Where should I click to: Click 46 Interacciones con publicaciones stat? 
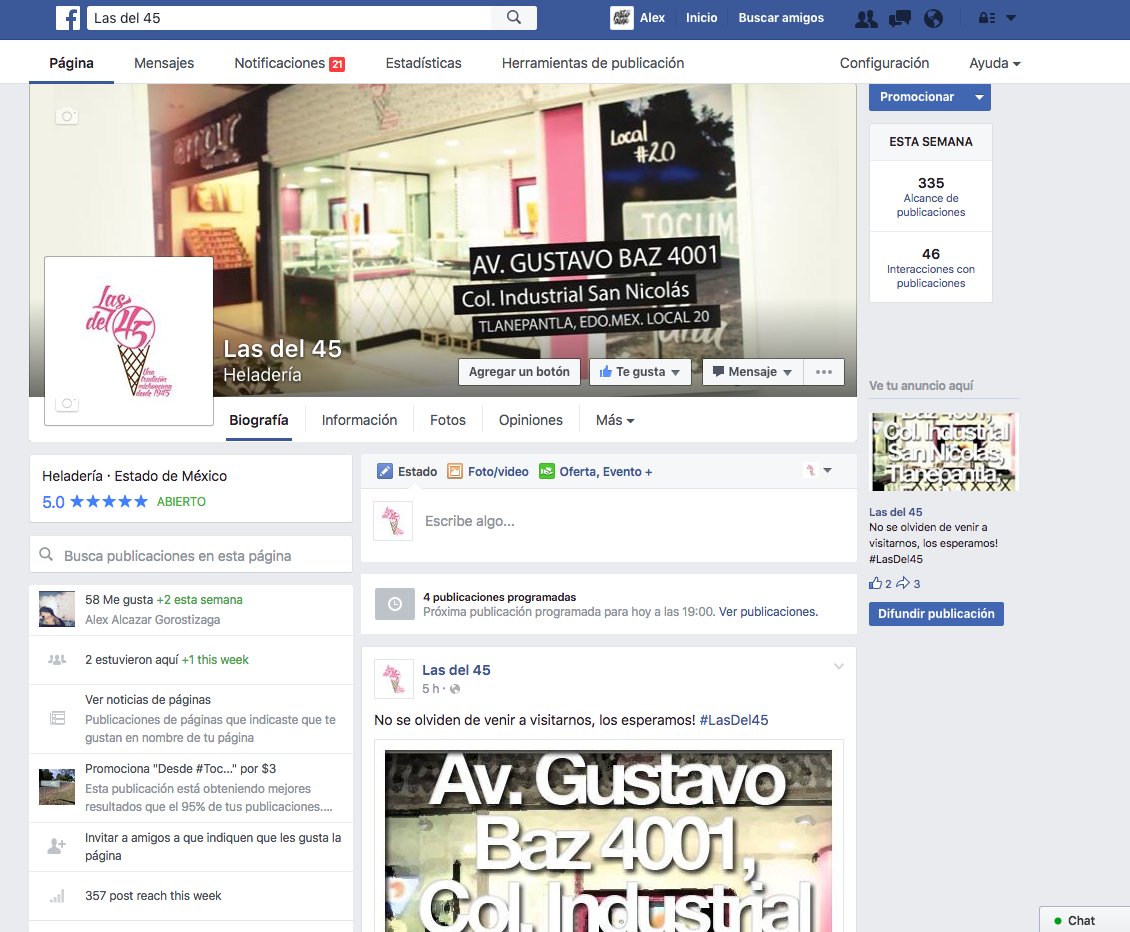coord(930,267)
